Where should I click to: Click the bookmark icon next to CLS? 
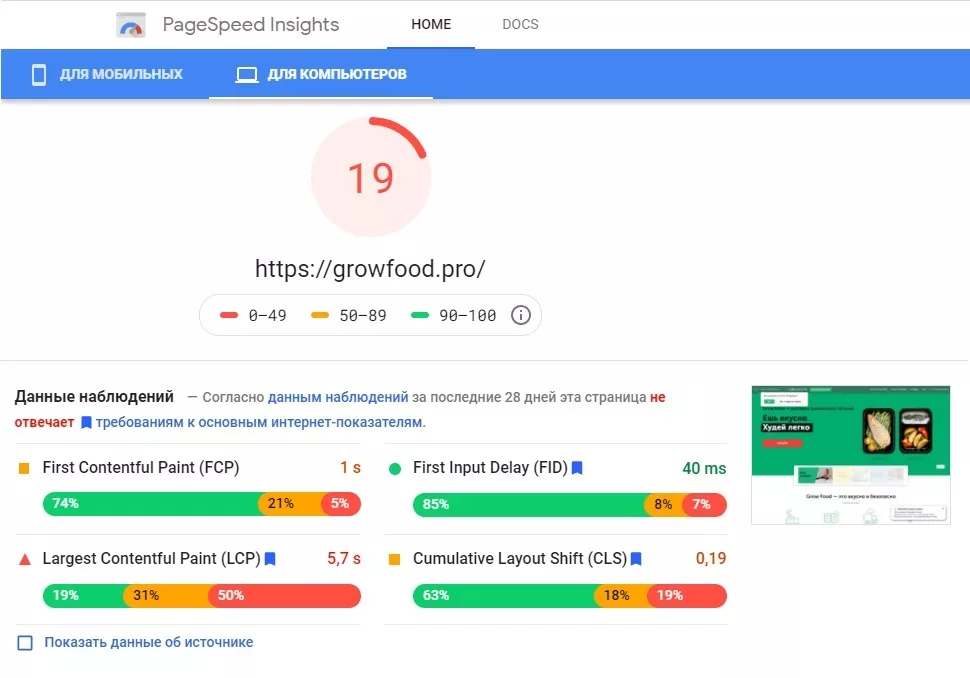[636, 559]
